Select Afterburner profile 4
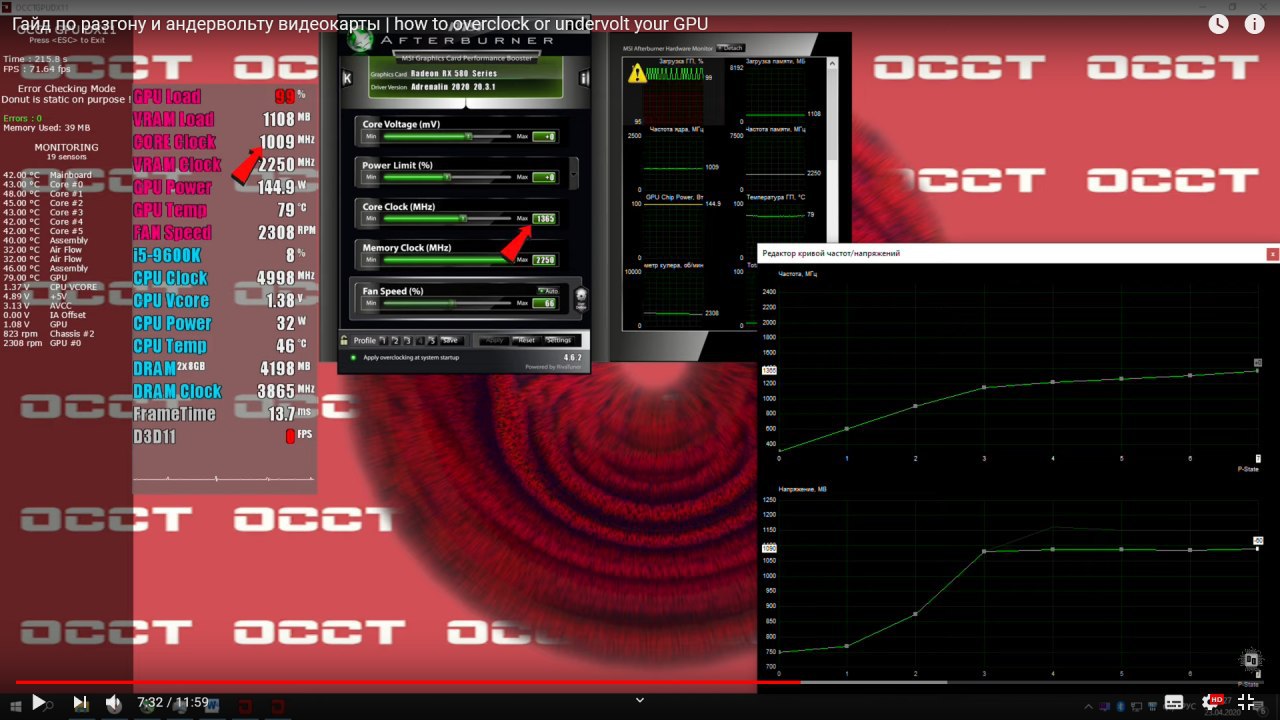Image resolution: width=1280 pixels, height=720 pixels. (x=422, y=340)
